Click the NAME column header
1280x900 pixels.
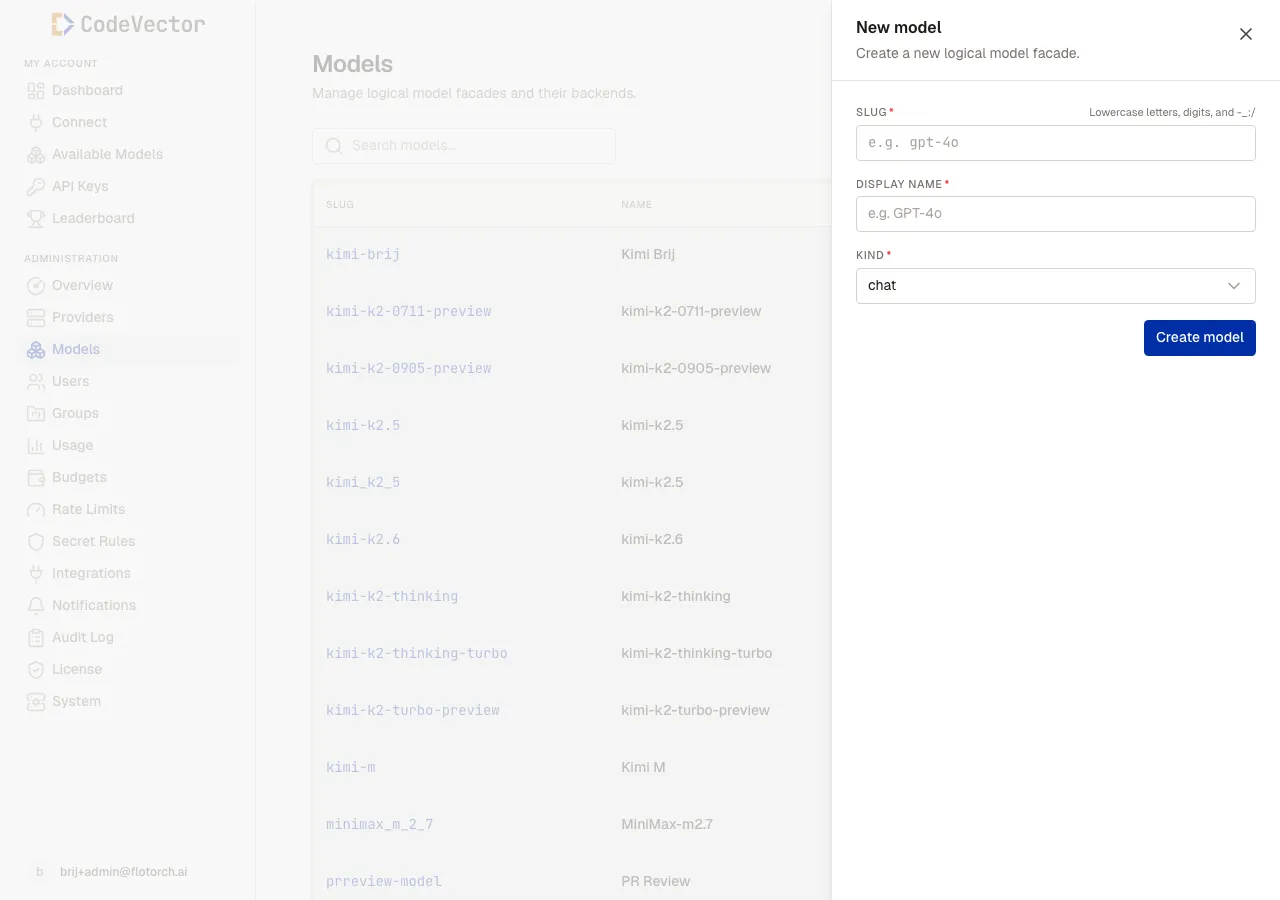[x=636, y=204]
